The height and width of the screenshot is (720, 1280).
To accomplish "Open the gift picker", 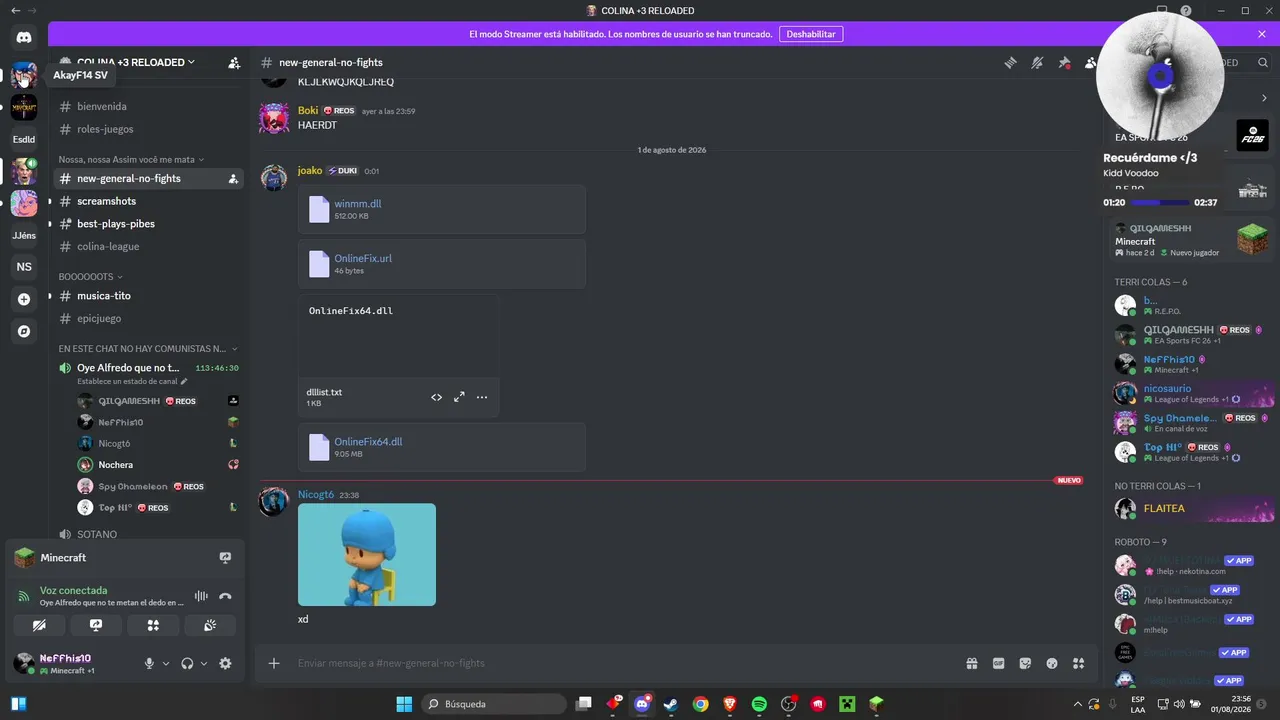I will (x=971, y=663).
